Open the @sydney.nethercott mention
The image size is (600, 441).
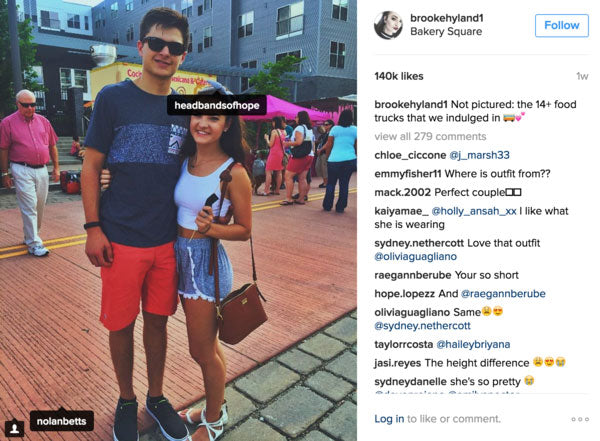point(422,326)
